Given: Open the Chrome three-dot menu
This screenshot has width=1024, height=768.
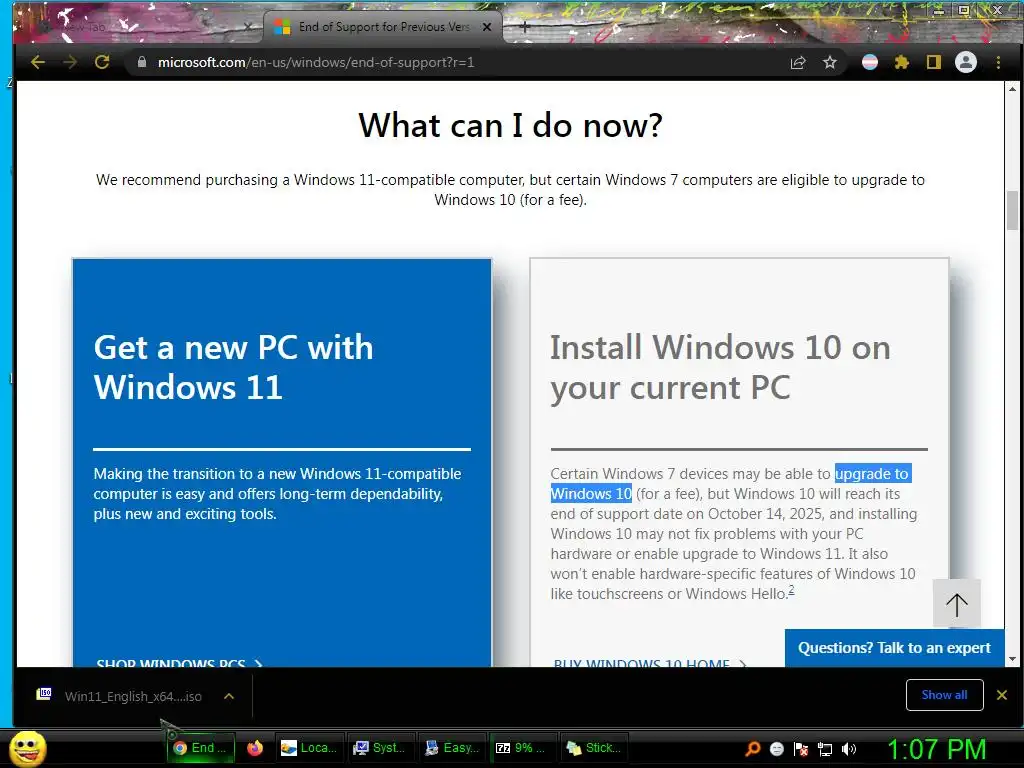Looking at the screenshot, I should pyautogui.click(x=998, y=63).
